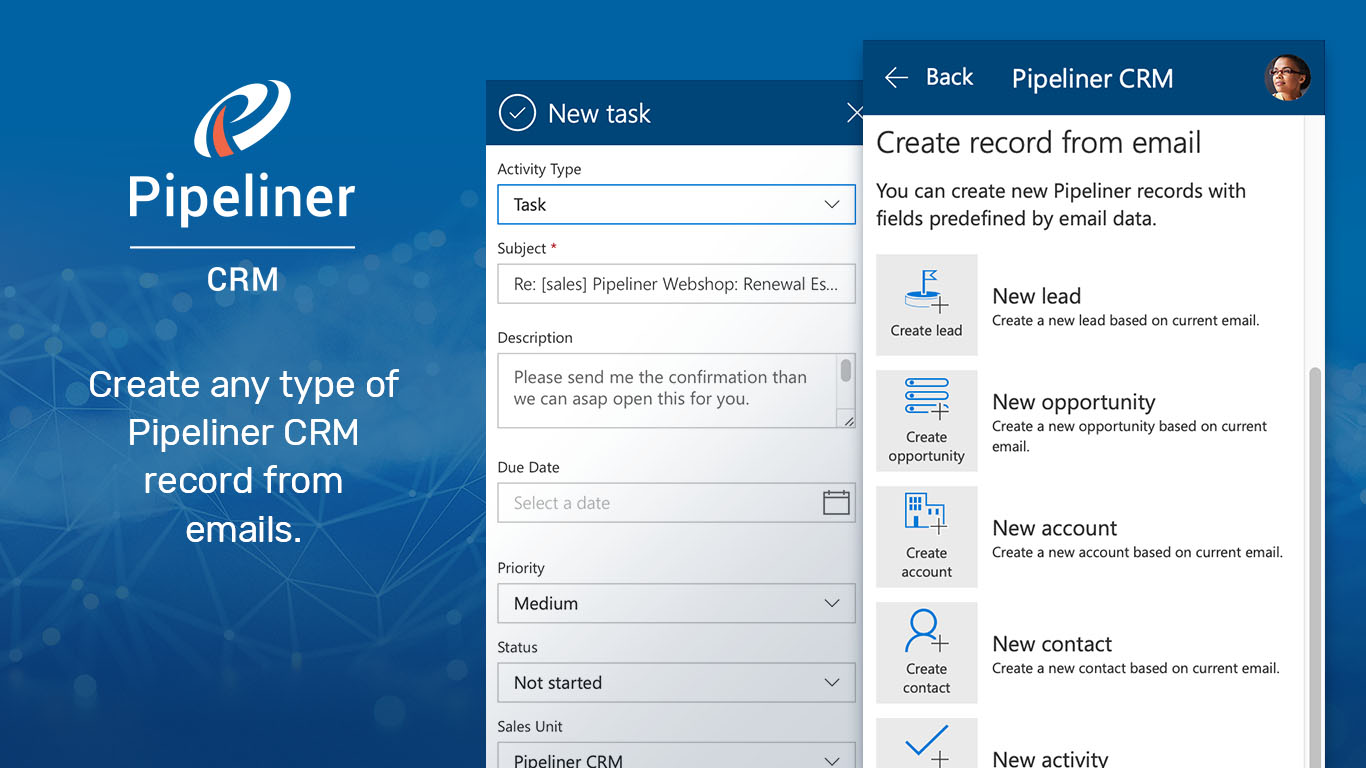Select the New activity heading

click(1050, 759)
